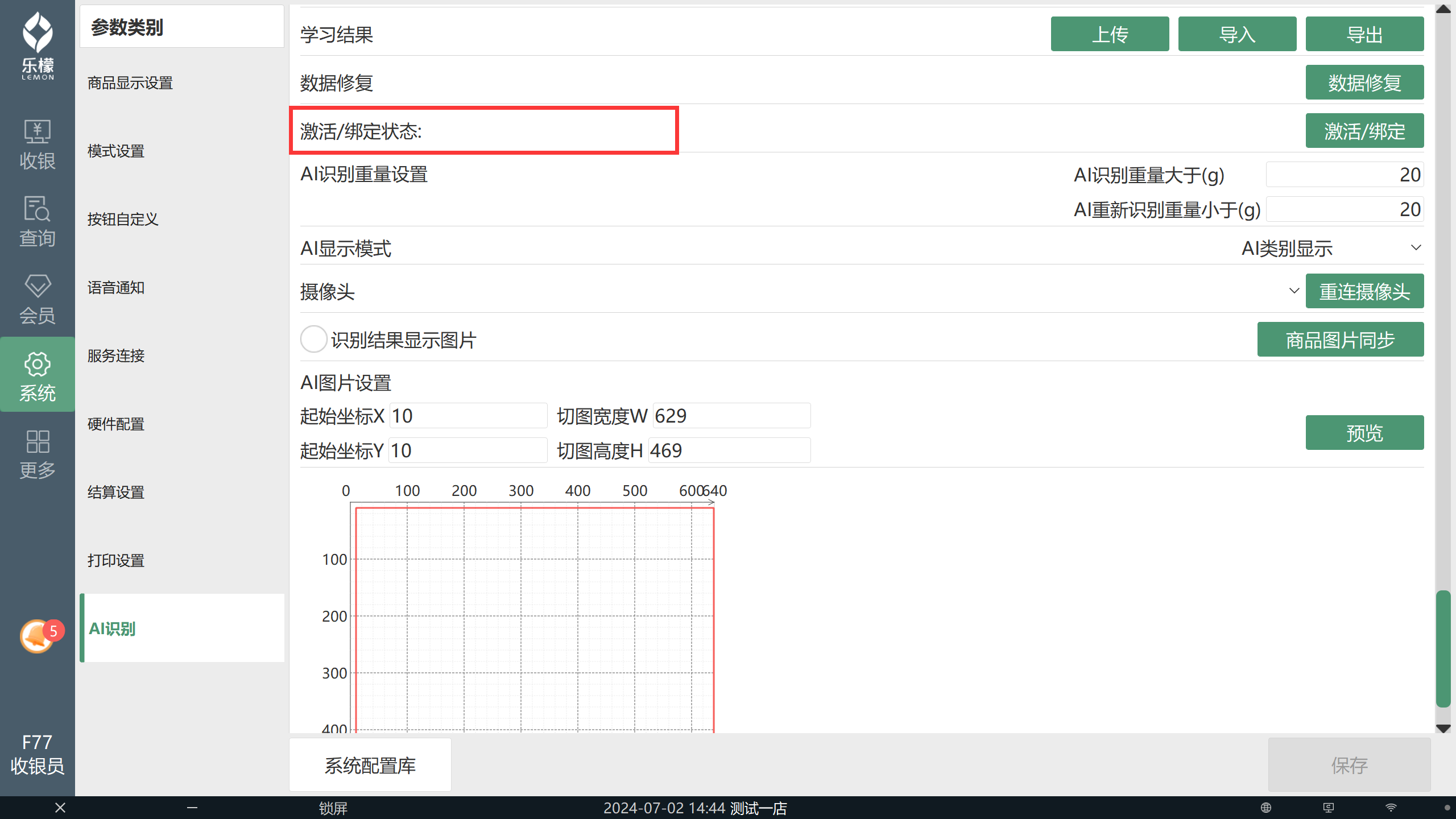Click the 保存 save button
This screenshot has width=1456, height=819.
click(x=1349, y=765)
